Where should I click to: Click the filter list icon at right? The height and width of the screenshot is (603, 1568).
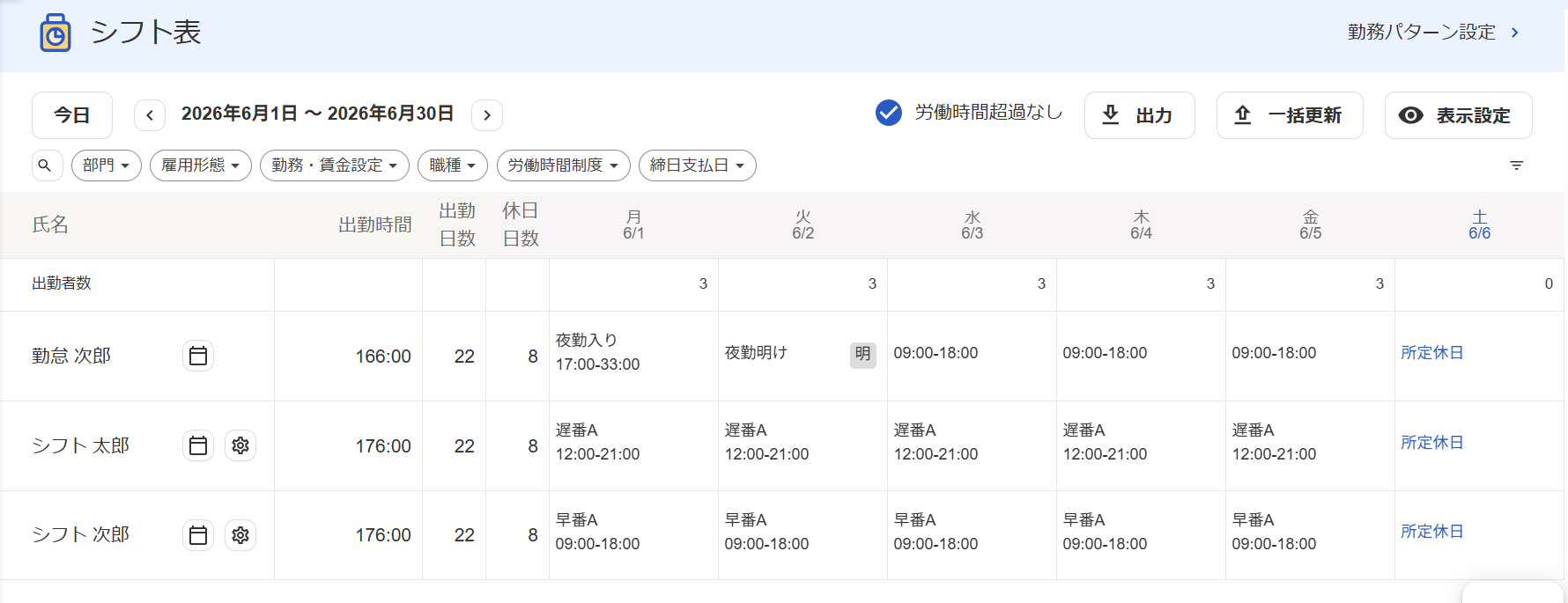1517,165
